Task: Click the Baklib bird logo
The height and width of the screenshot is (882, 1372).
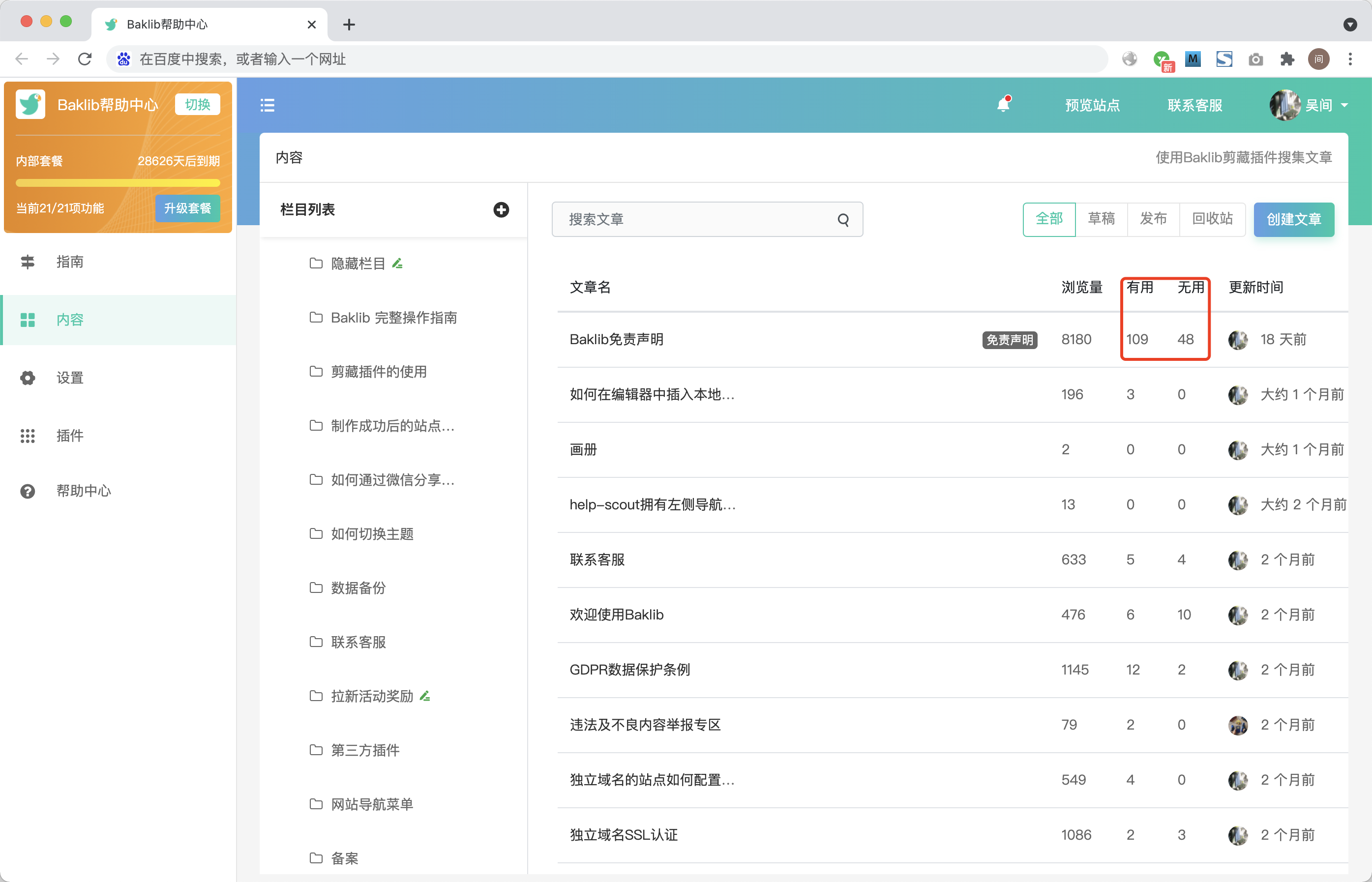Action: (30, 105)
